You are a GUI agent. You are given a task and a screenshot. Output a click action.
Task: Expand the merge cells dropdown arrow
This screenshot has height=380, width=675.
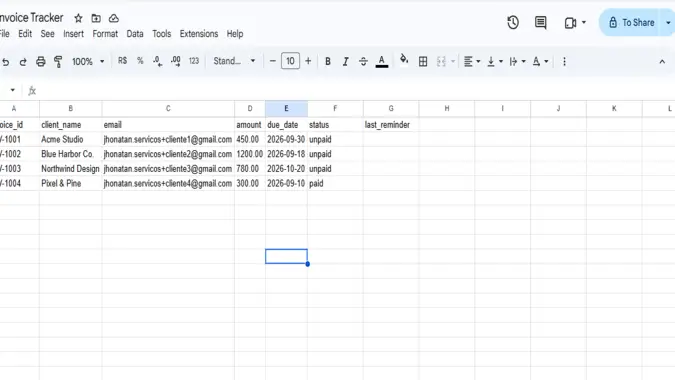click(453, 62)
